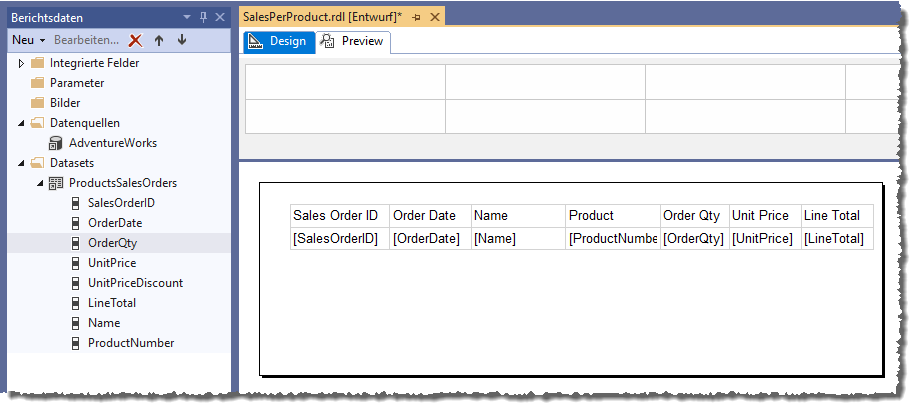
Task: Click the red delete X icon
Action: pyautogui.click(x=136, y=40)
